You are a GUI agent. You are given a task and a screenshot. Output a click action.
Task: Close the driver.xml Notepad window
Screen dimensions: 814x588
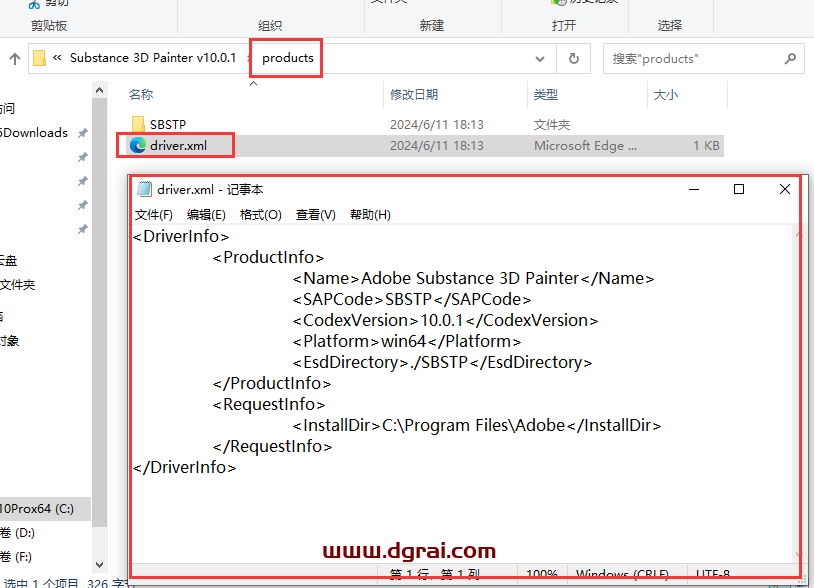pos(785,189)
